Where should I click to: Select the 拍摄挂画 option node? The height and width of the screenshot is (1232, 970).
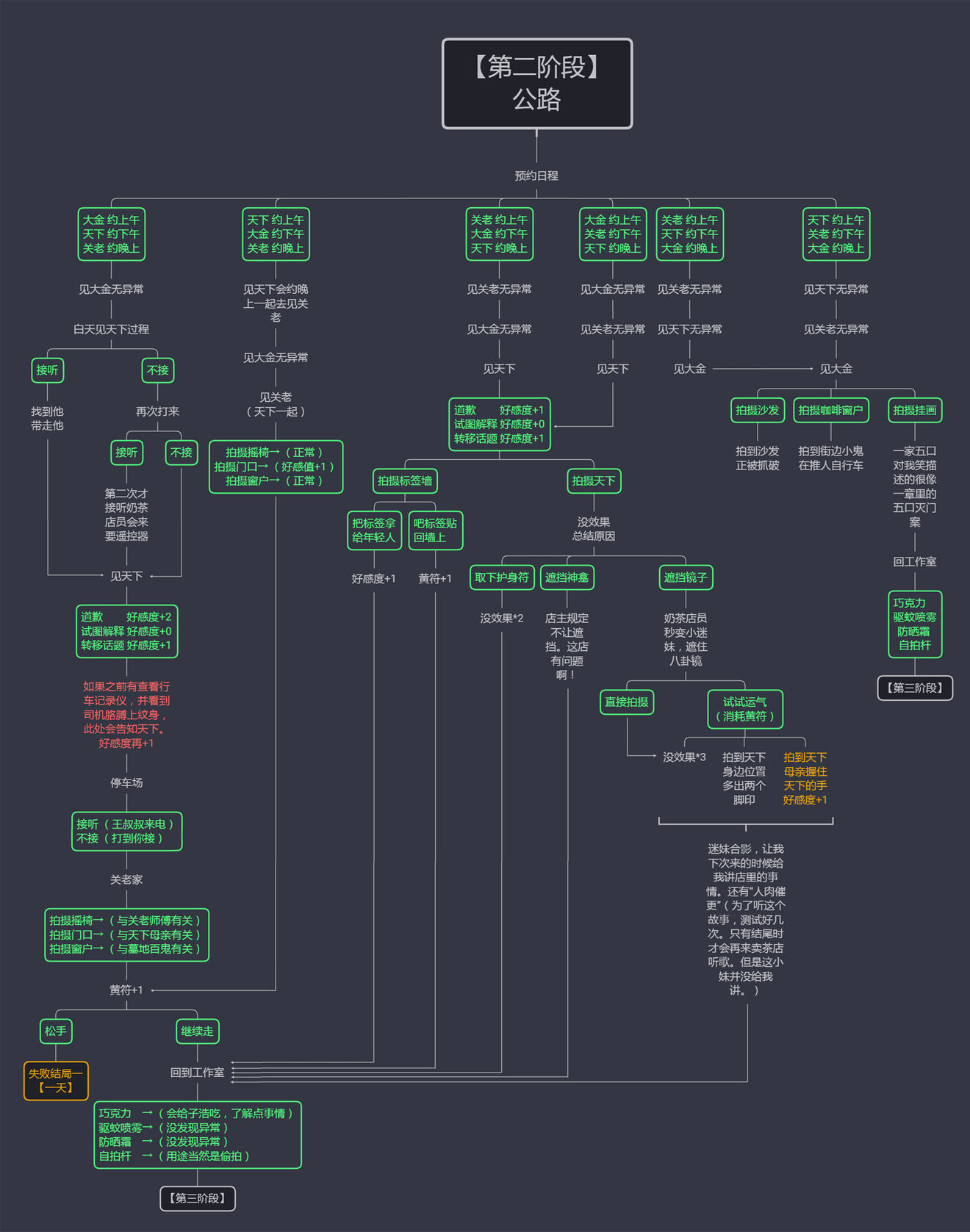[915, 410]
